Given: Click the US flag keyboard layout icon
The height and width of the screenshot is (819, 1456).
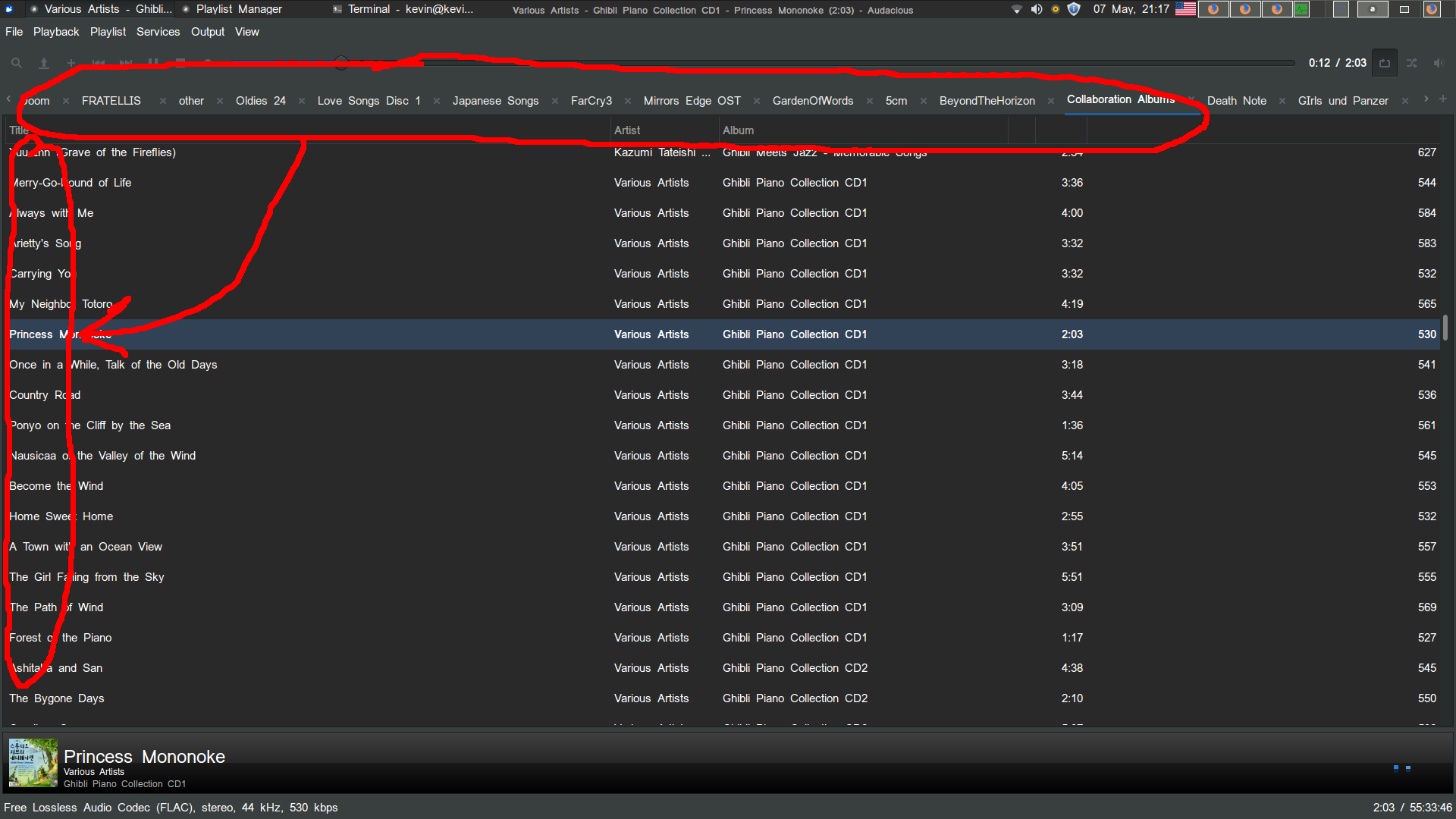Looking at the screenshot, I should point(1185,9).
